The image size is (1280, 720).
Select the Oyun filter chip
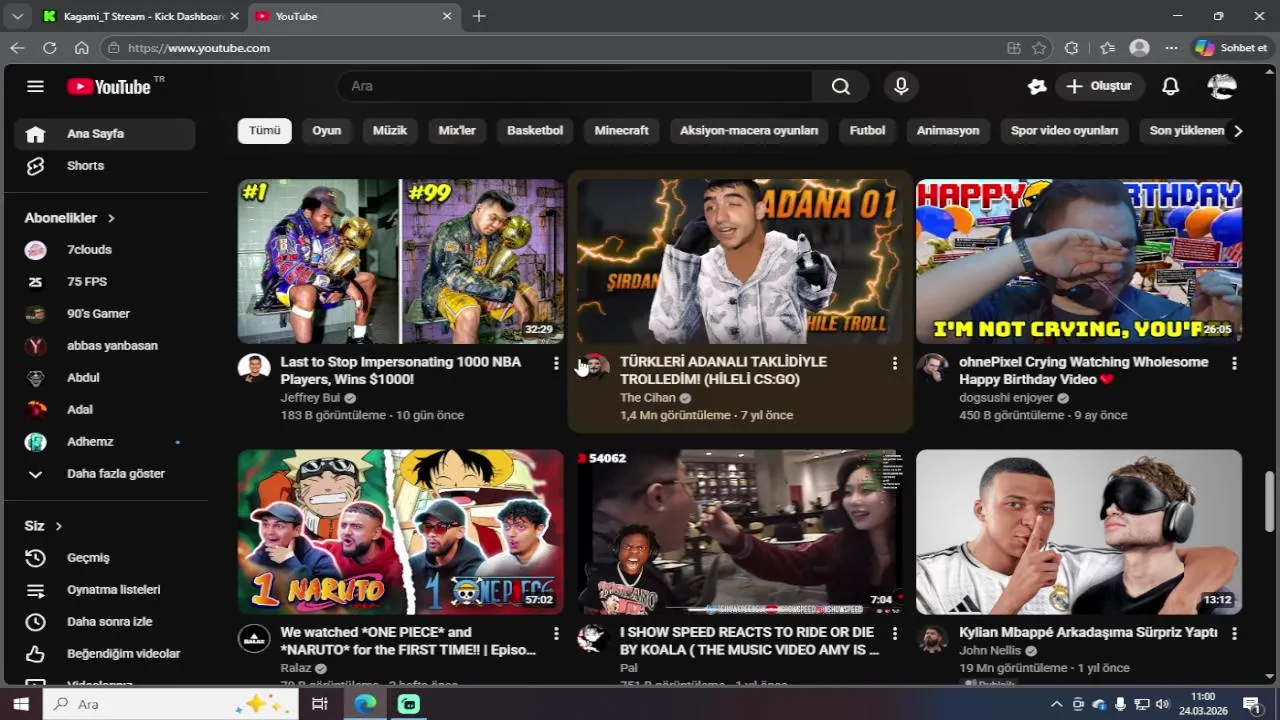[326, 131]
